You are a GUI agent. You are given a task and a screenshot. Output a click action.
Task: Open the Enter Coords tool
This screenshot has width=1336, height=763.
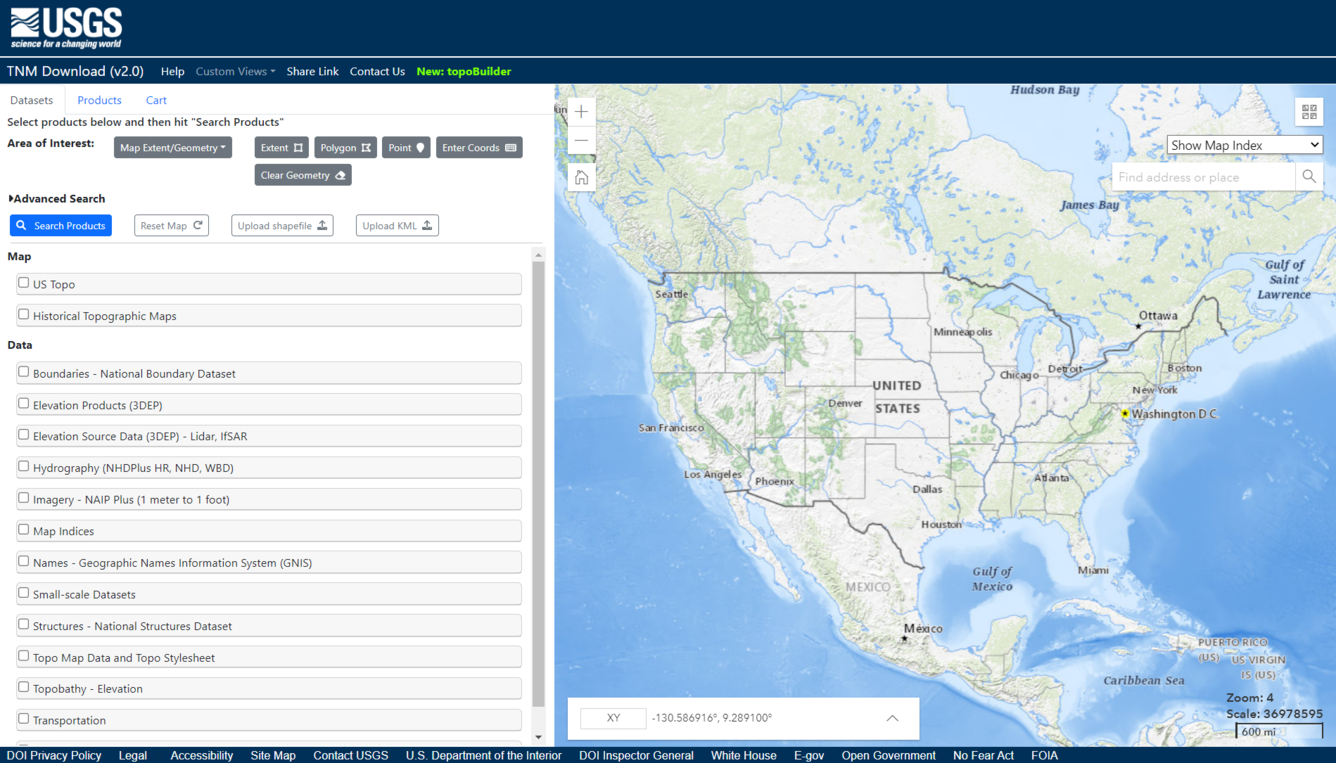pyautogui.click(x=479, y=148)
